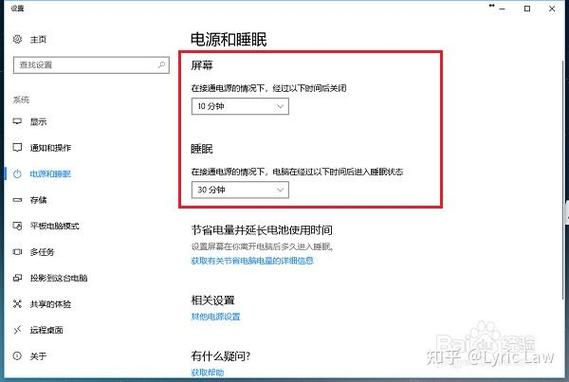Click the 屏幕 section heading
The image size is (569, 382).
202,65
